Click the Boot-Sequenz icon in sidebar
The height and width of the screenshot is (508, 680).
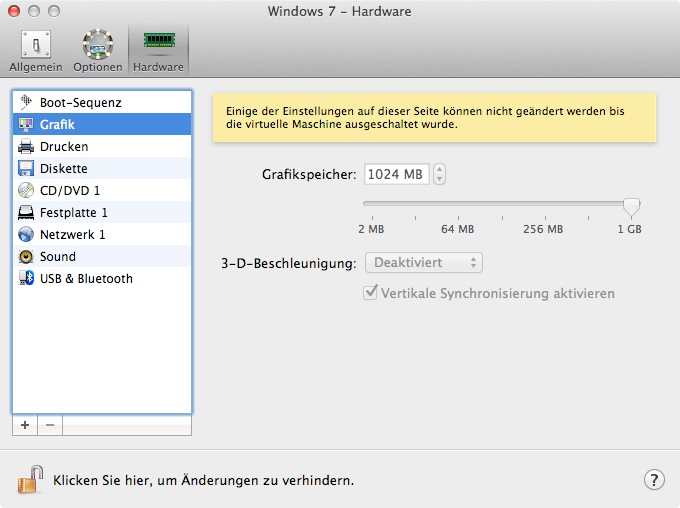26,102
